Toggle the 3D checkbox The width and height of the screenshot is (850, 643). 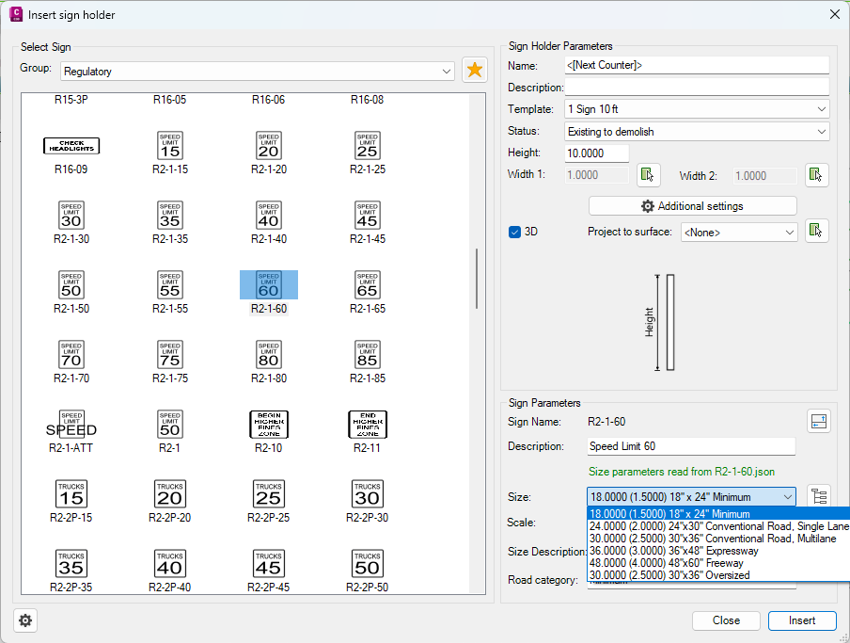point(515,232)
